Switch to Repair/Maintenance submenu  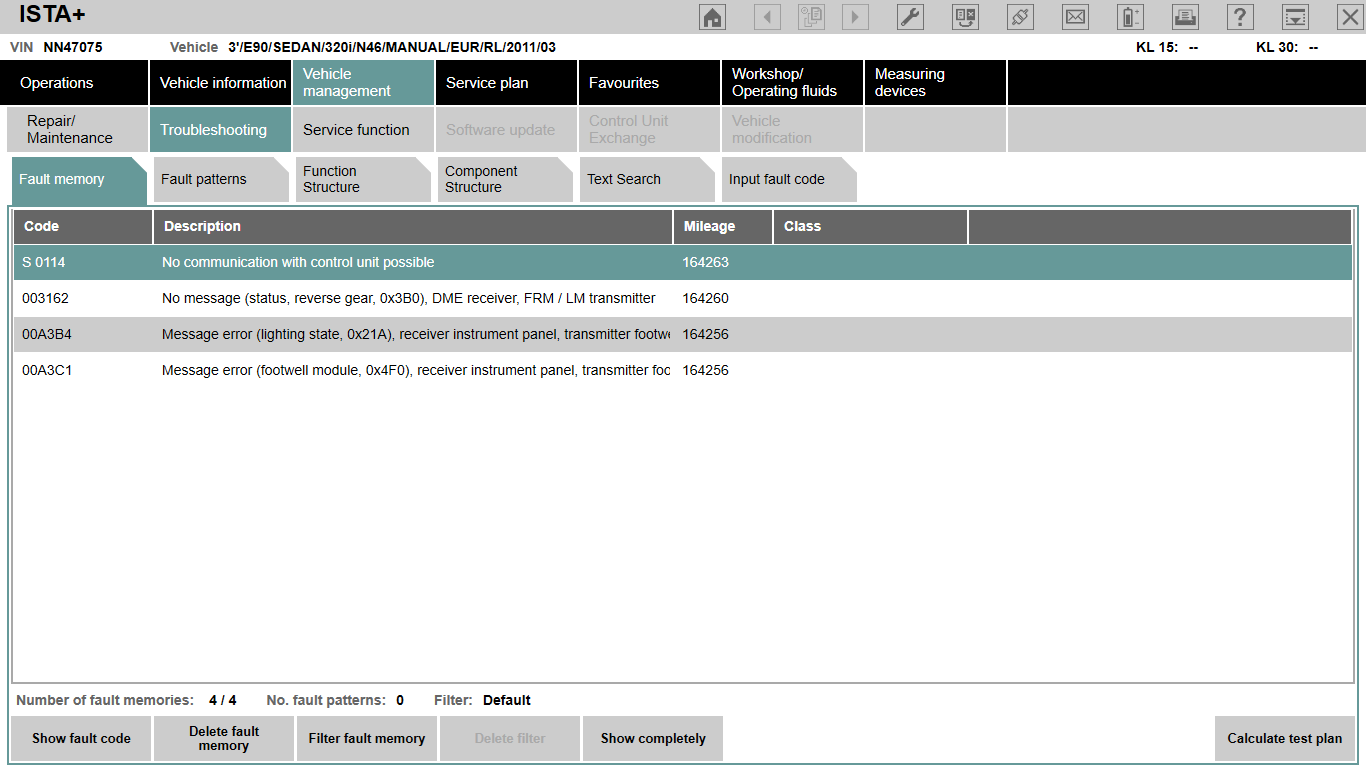[78, 130]
